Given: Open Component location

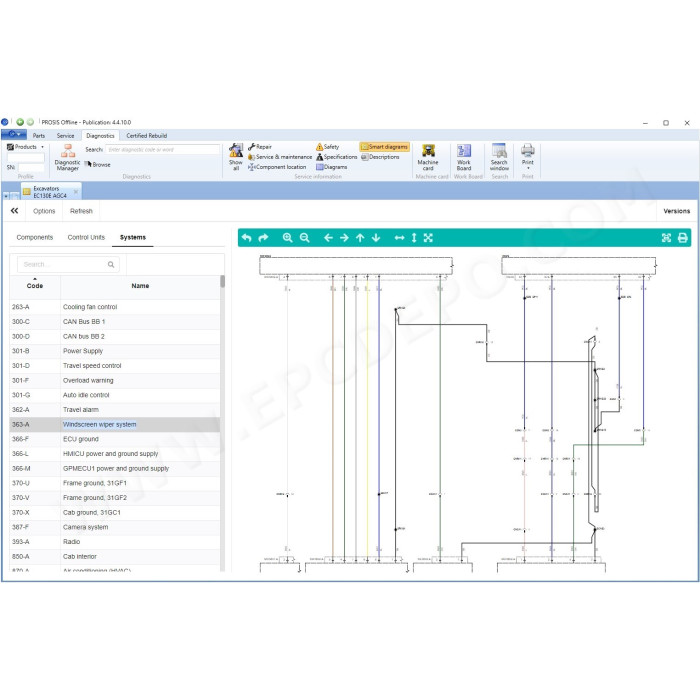Looking at the screenshot, I should click(277, 167).
